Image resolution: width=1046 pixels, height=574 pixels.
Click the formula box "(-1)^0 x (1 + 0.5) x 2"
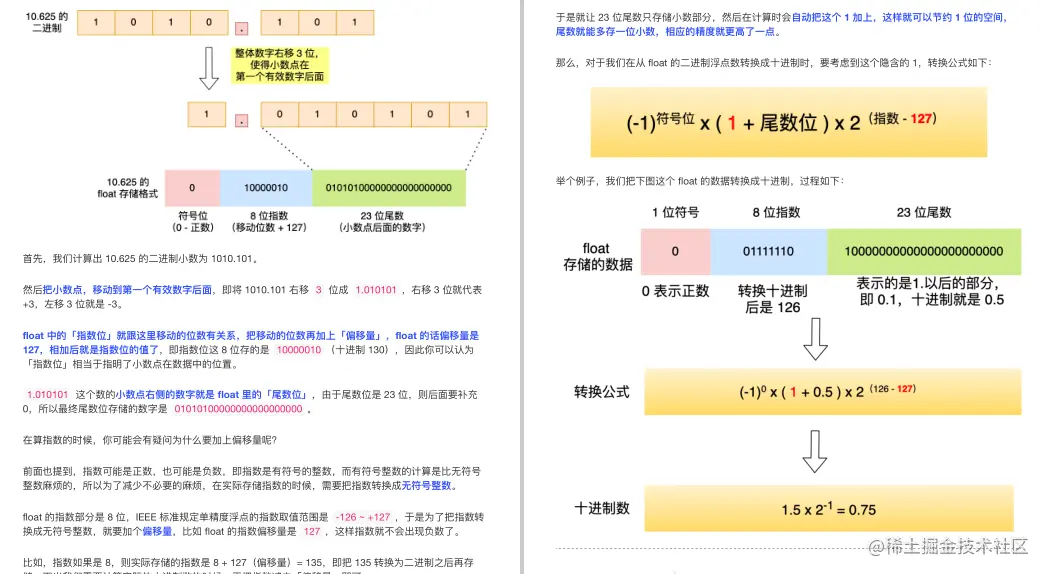coord(833,392)
